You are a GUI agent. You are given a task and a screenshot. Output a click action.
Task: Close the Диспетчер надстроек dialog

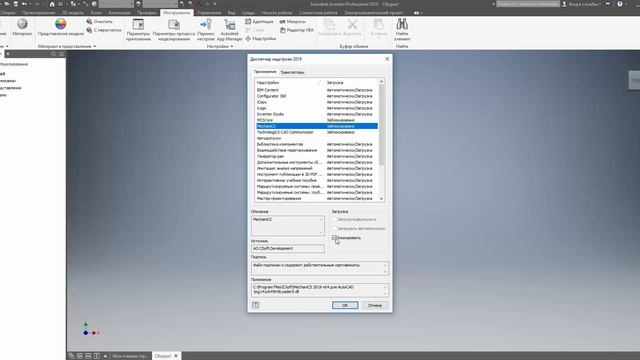coord(387,59)
